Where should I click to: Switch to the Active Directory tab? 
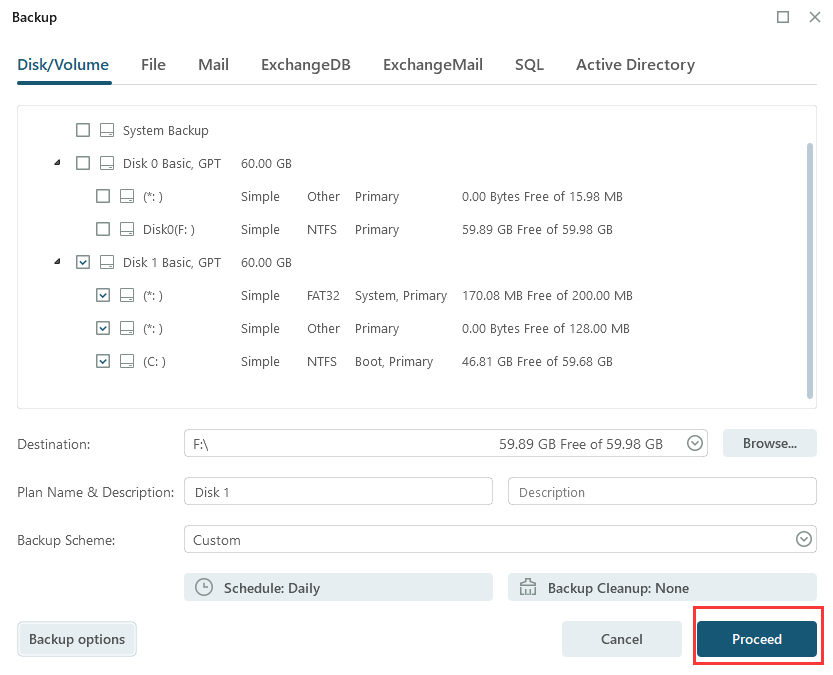tap(635, 65)
